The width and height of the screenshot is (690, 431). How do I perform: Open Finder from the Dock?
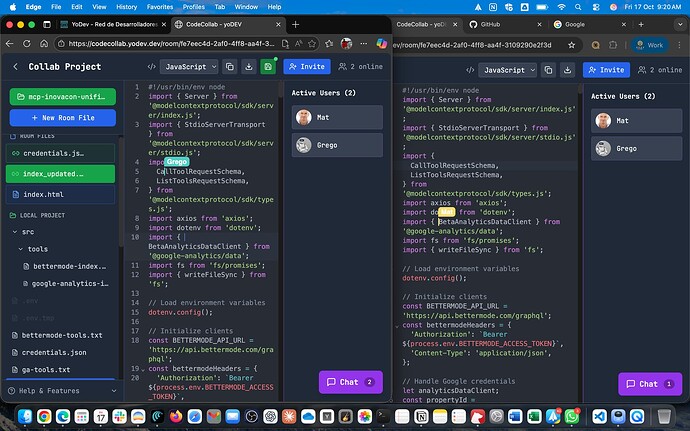point(25,416)
